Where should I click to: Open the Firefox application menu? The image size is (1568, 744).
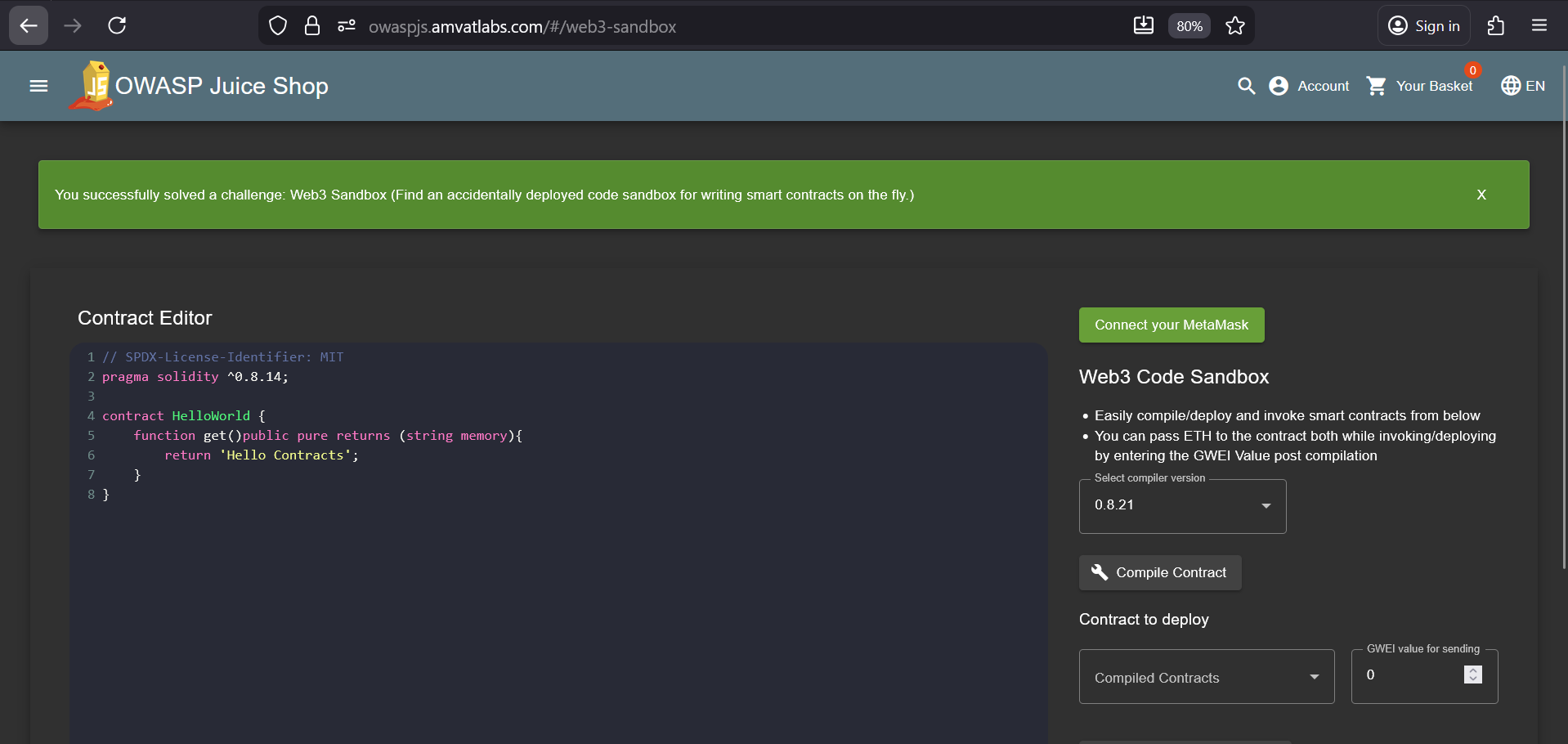click(x=1539, y=26)
